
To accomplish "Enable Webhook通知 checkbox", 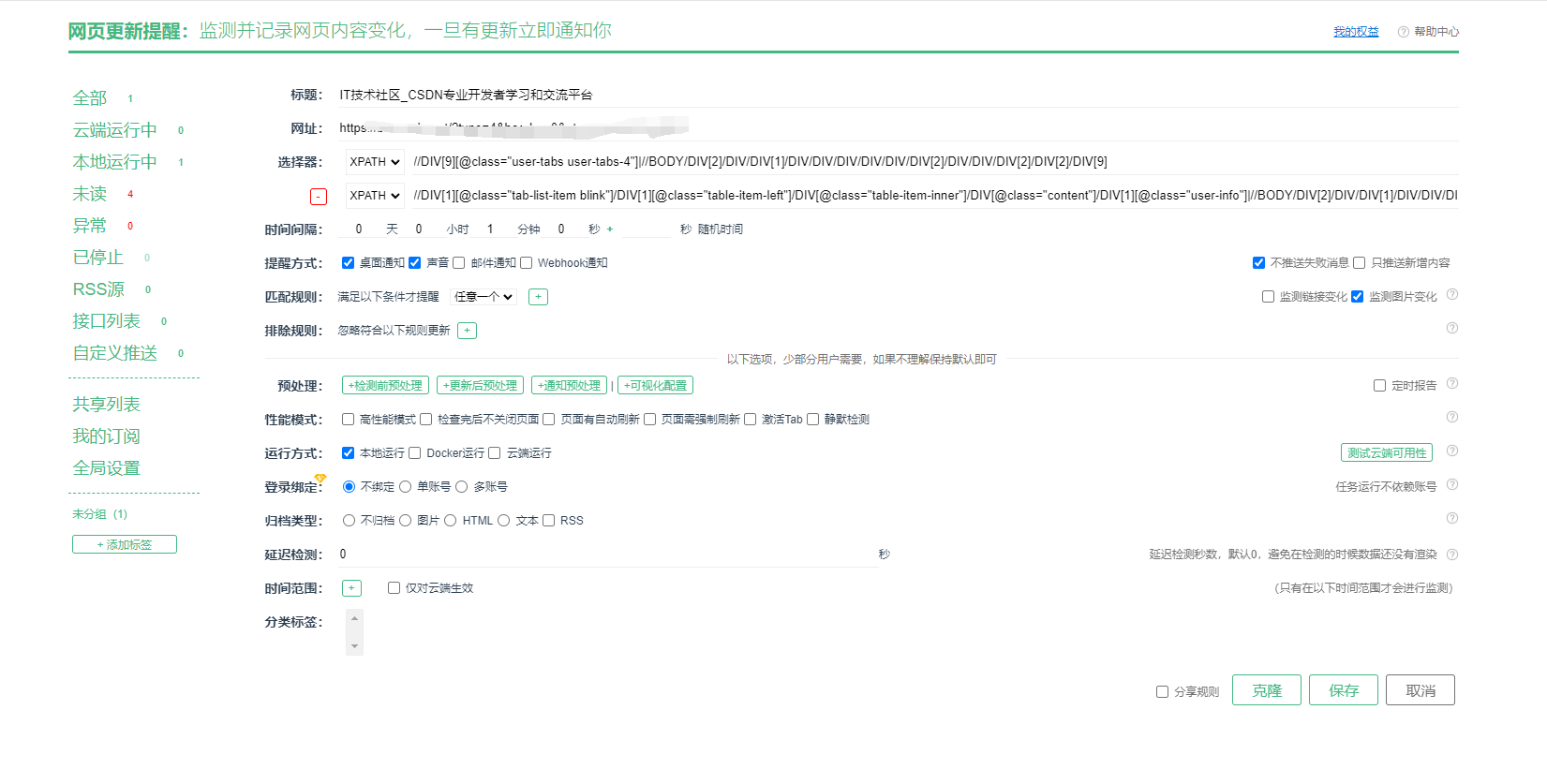I will (x=527, y=263).
